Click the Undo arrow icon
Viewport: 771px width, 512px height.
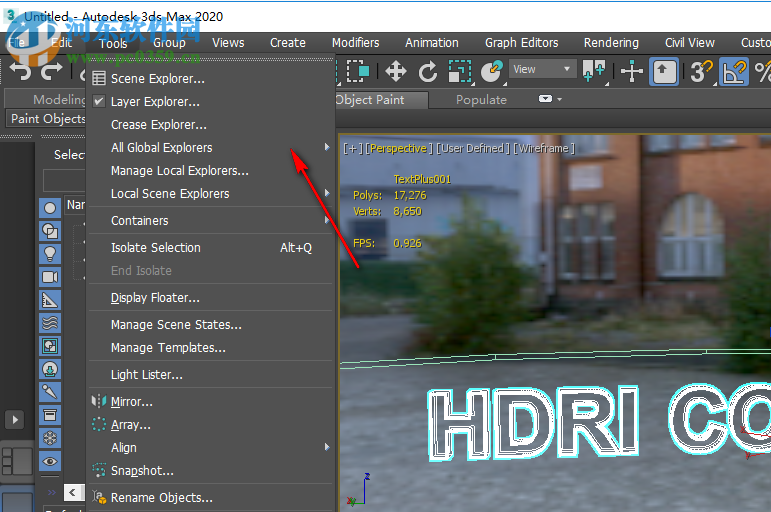(x=21, y=72)
